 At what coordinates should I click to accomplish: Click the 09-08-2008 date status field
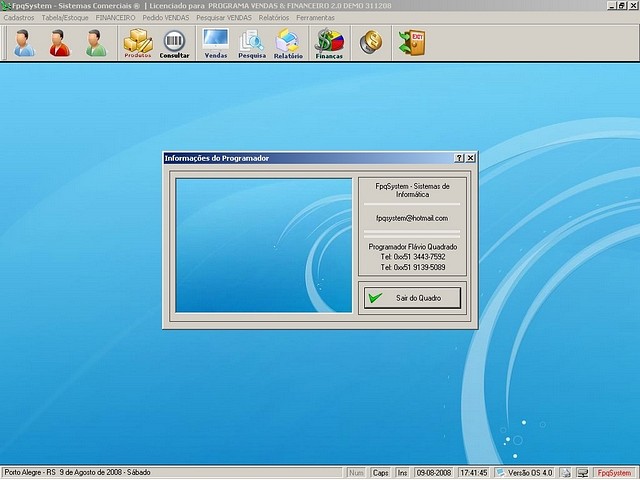coord(433,473)
